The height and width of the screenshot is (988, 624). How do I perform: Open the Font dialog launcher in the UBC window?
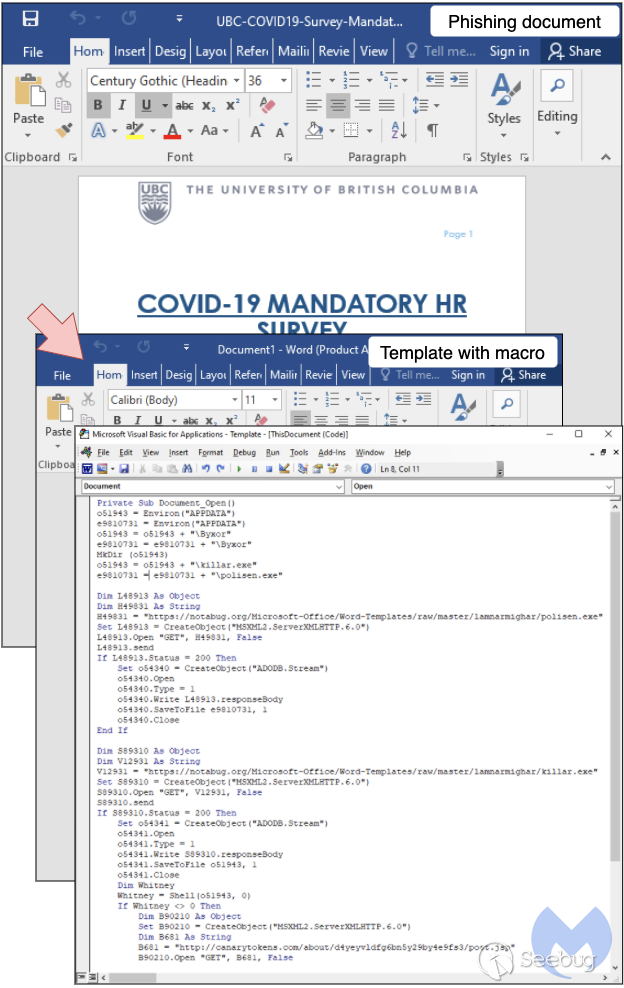287,157
